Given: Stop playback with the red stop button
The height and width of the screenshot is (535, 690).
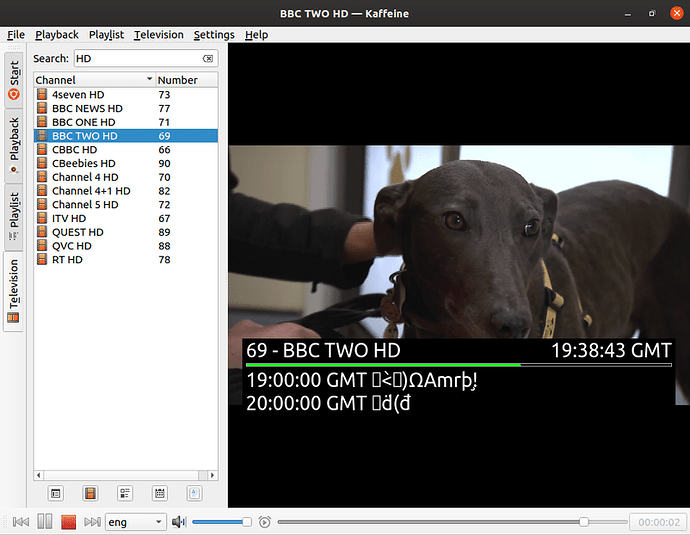Looking at the screenshot, I should pyautogui.click(x=68, y=522).
